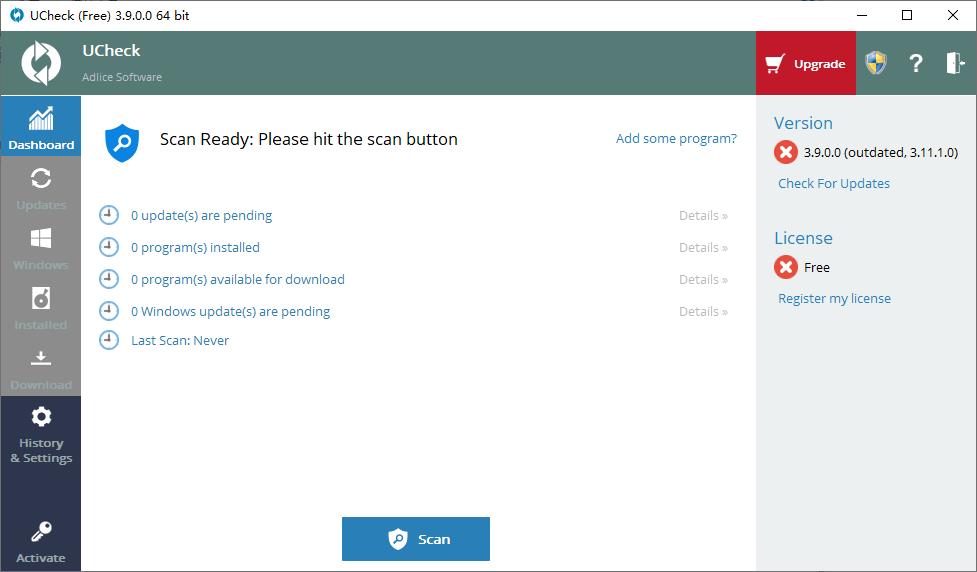Show Details for pending Windows updates
Image resolution: width=977 pixels, height=572 pixels.
703,311
